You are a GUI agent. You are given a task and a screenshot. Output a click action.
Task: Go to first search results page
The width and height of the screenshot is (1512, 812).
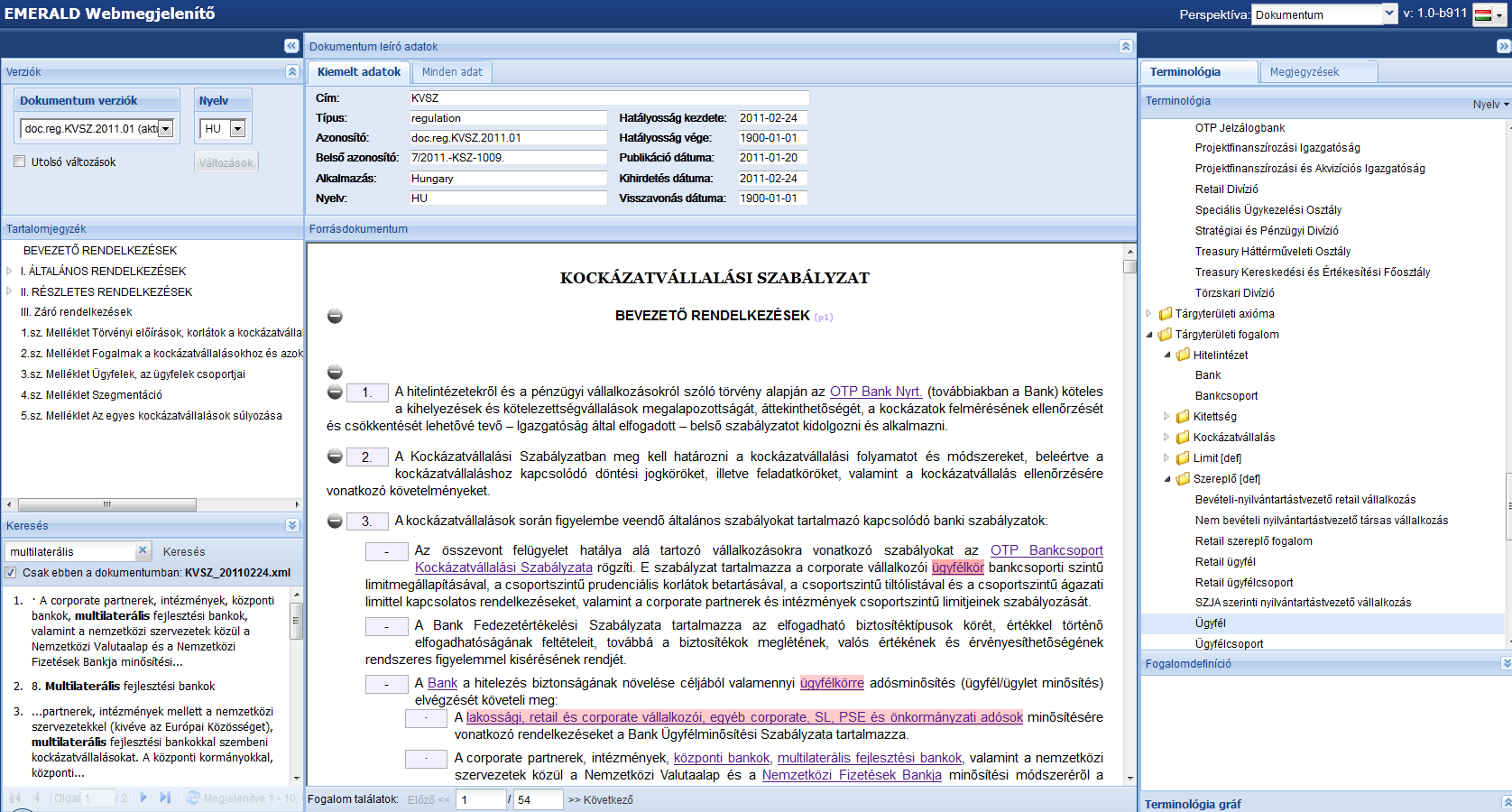tap(14, 798)
